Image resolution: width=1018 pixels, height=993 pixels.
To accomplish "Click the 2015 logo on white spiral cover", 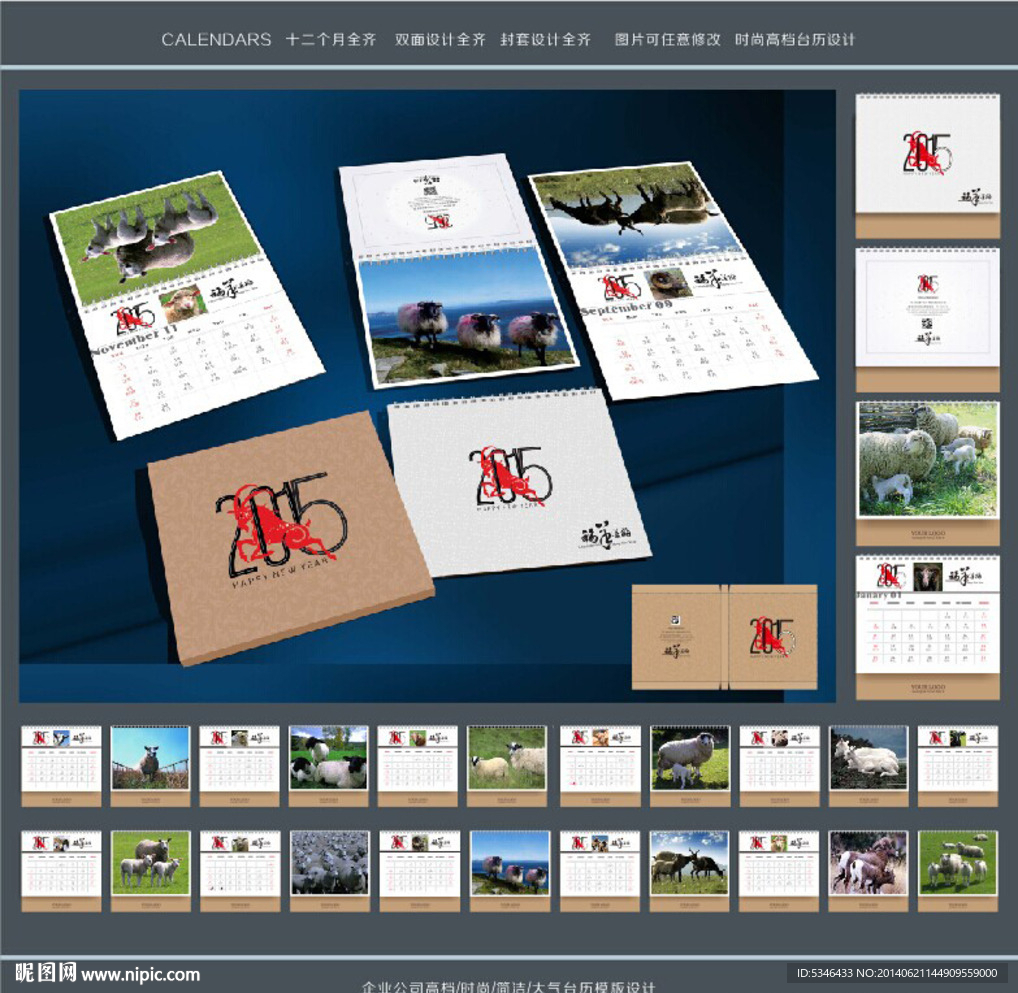I will 511,475.
